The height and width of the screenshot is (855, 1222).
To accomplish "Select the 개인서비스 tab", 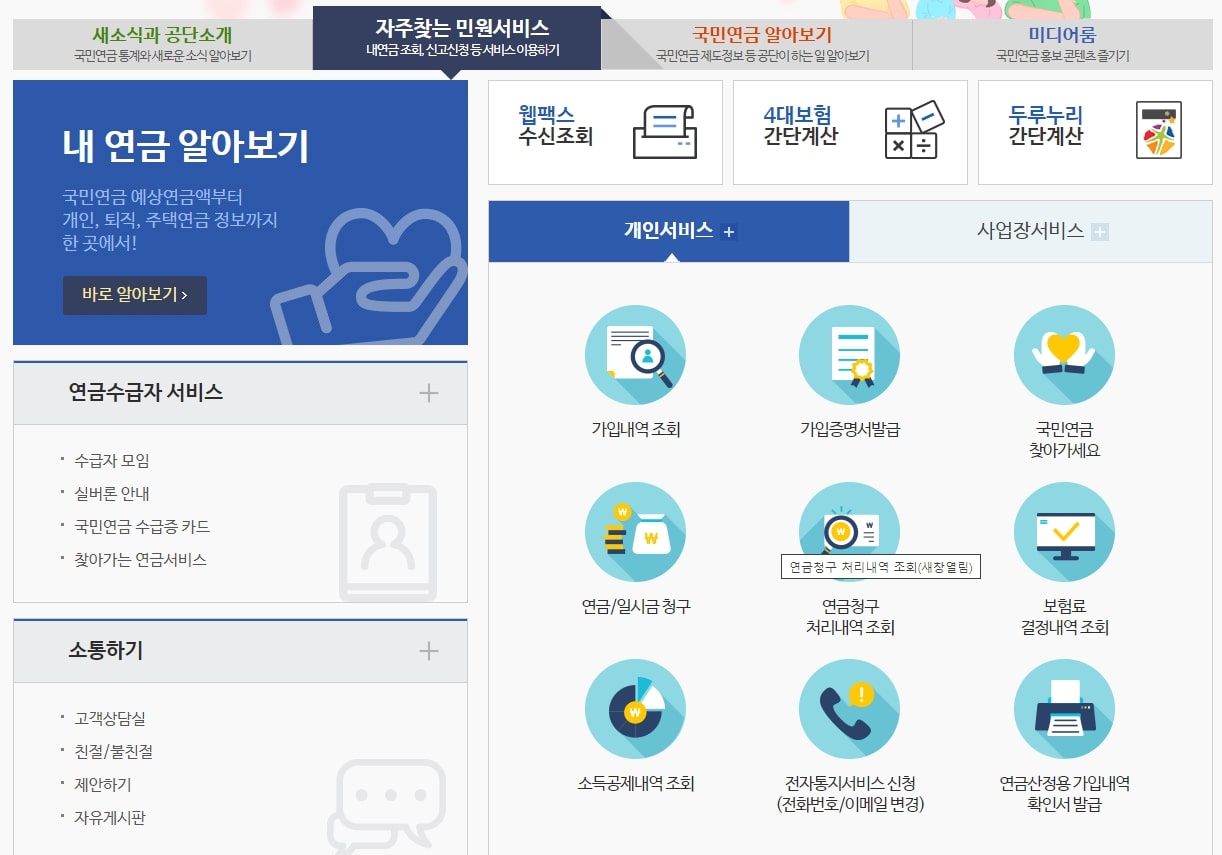I will [669, 231].
